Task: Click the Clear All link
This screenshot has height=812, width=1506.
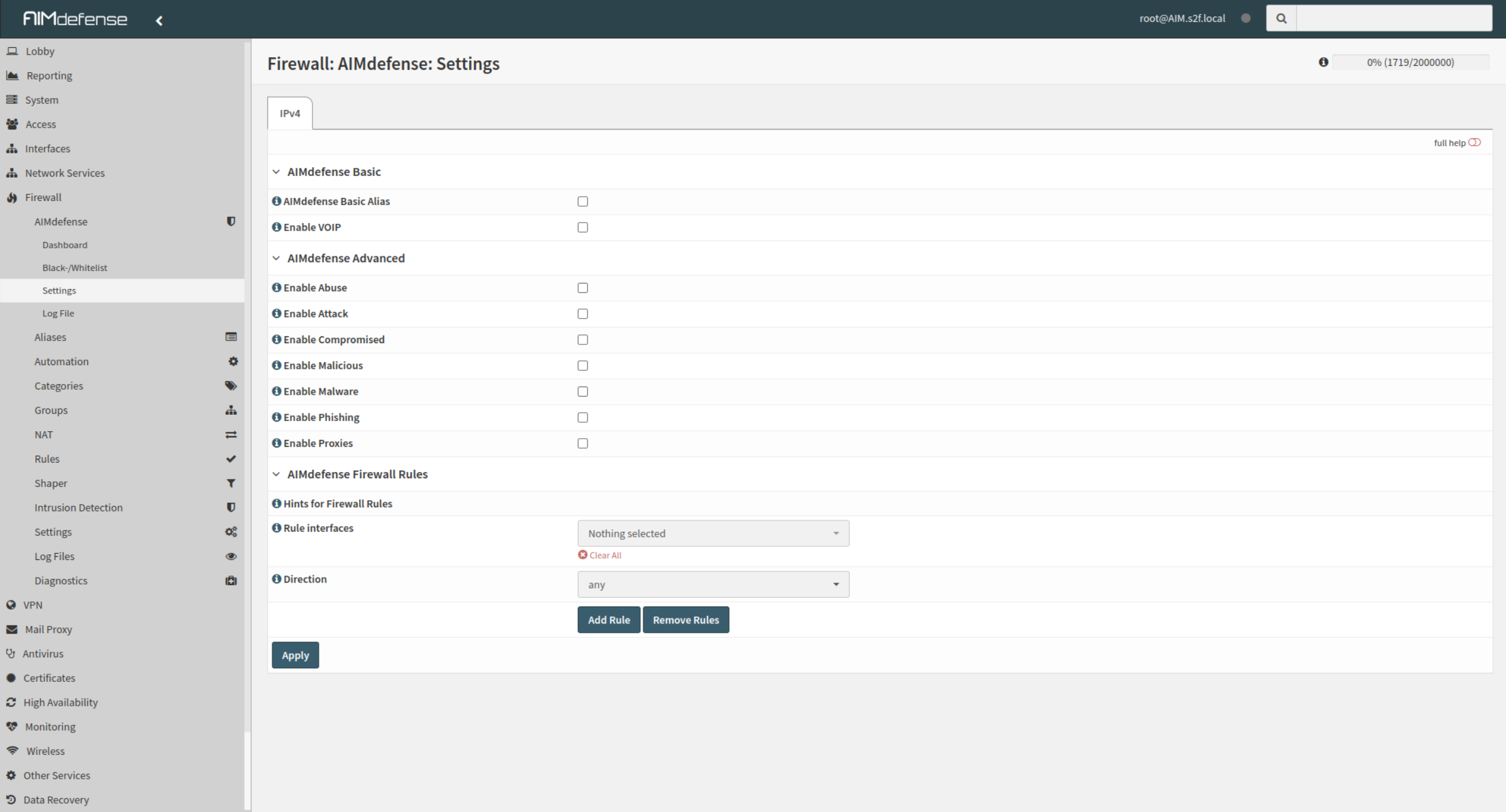Action: [x=600, y=555]
